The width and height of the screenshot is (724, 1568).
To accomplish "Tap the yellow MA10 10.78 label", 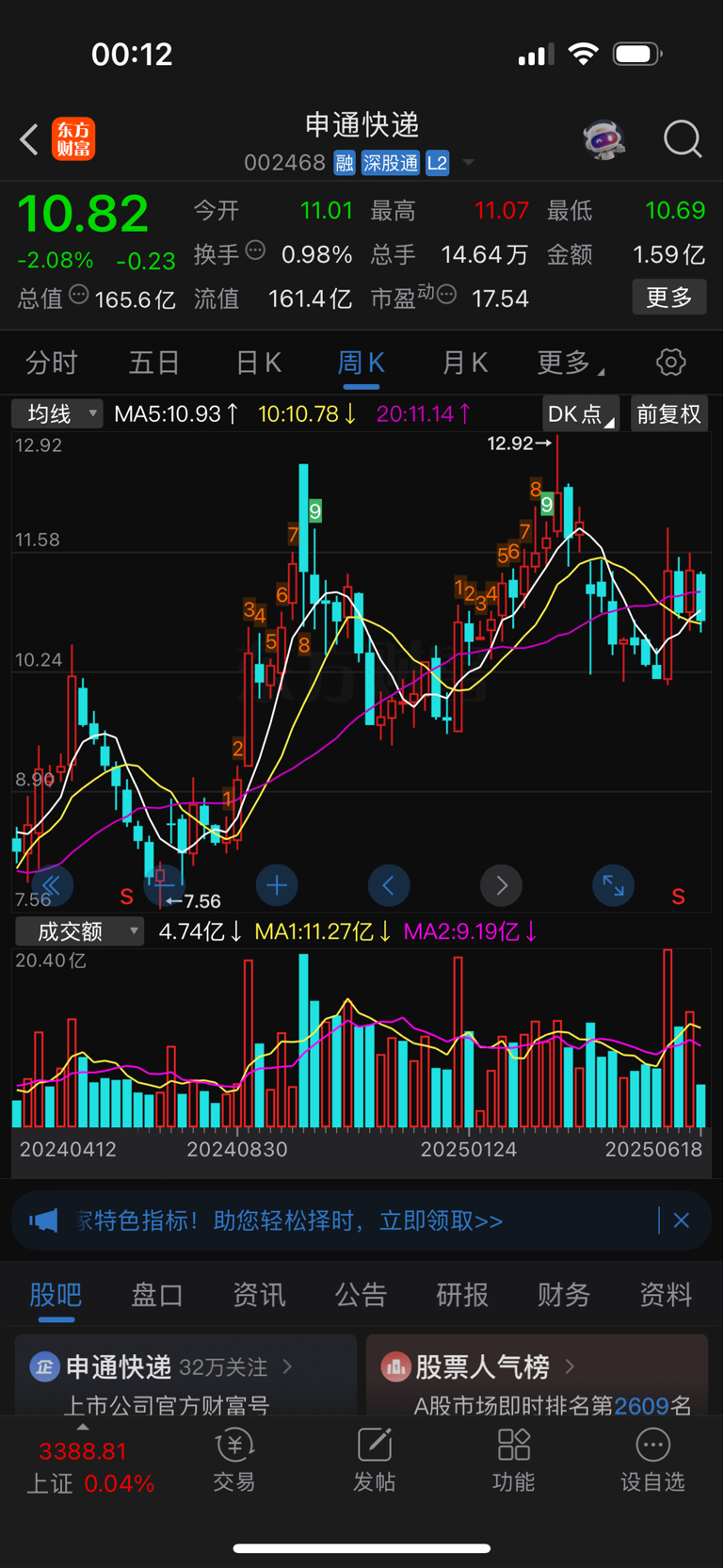I will point(307,414).
